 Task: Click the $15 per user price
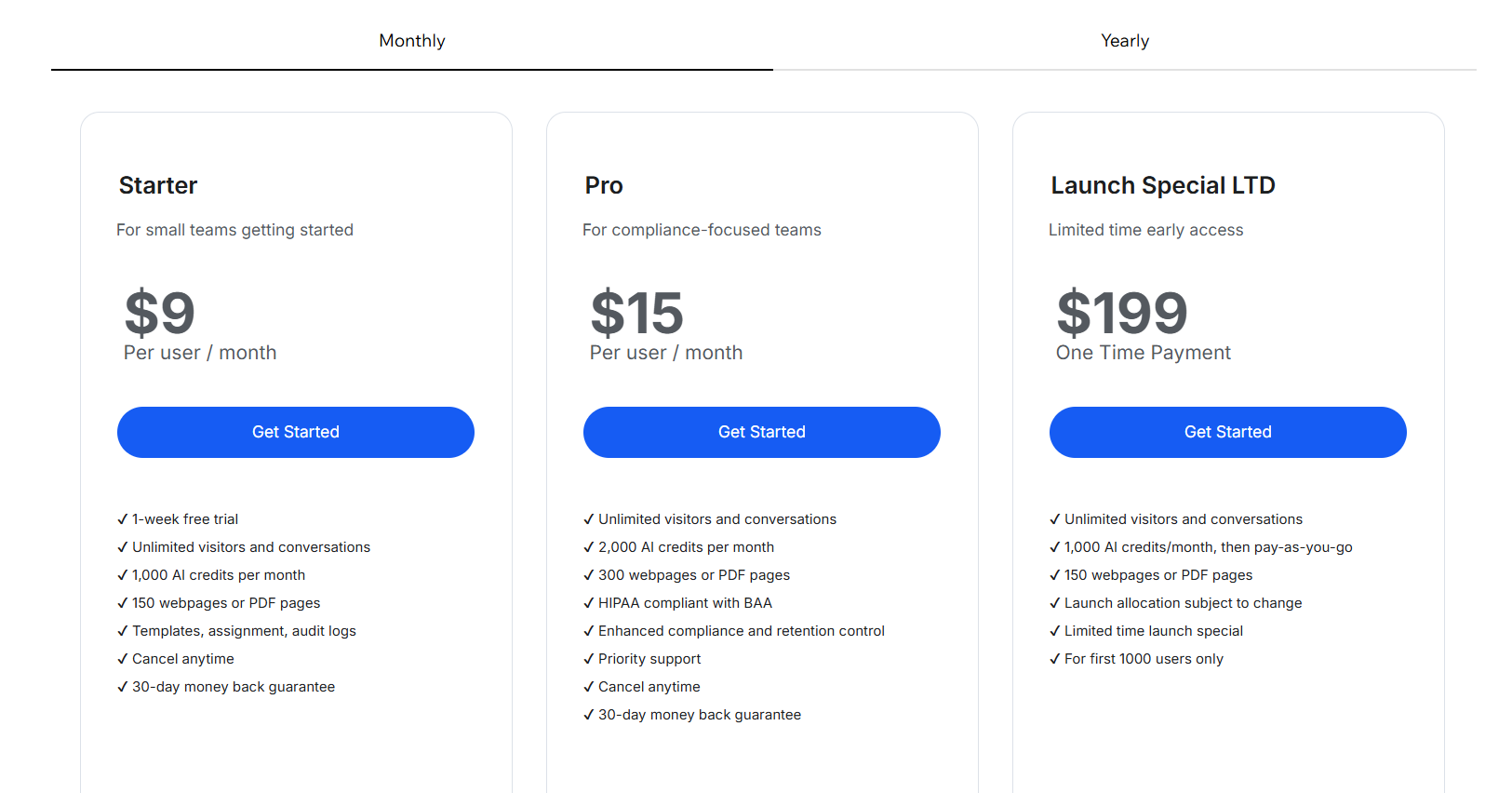coord(636,313)
